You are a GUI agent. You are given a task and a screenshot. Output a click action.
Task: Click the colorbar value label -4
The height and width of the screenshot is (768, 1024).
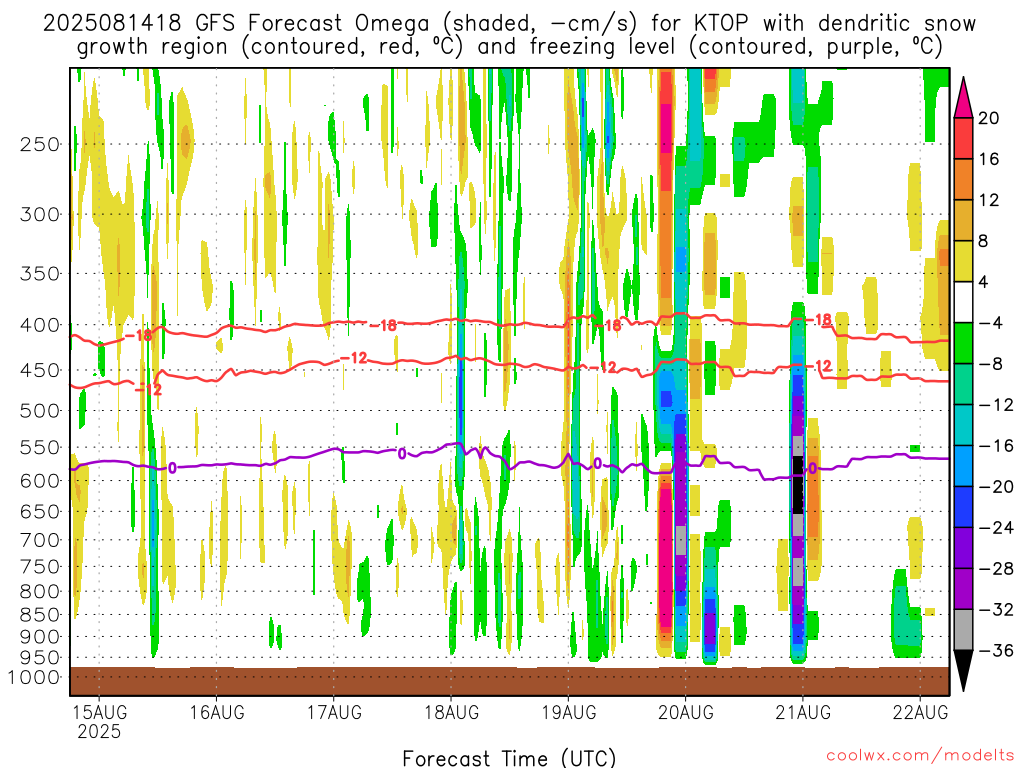tap(991, 323)
